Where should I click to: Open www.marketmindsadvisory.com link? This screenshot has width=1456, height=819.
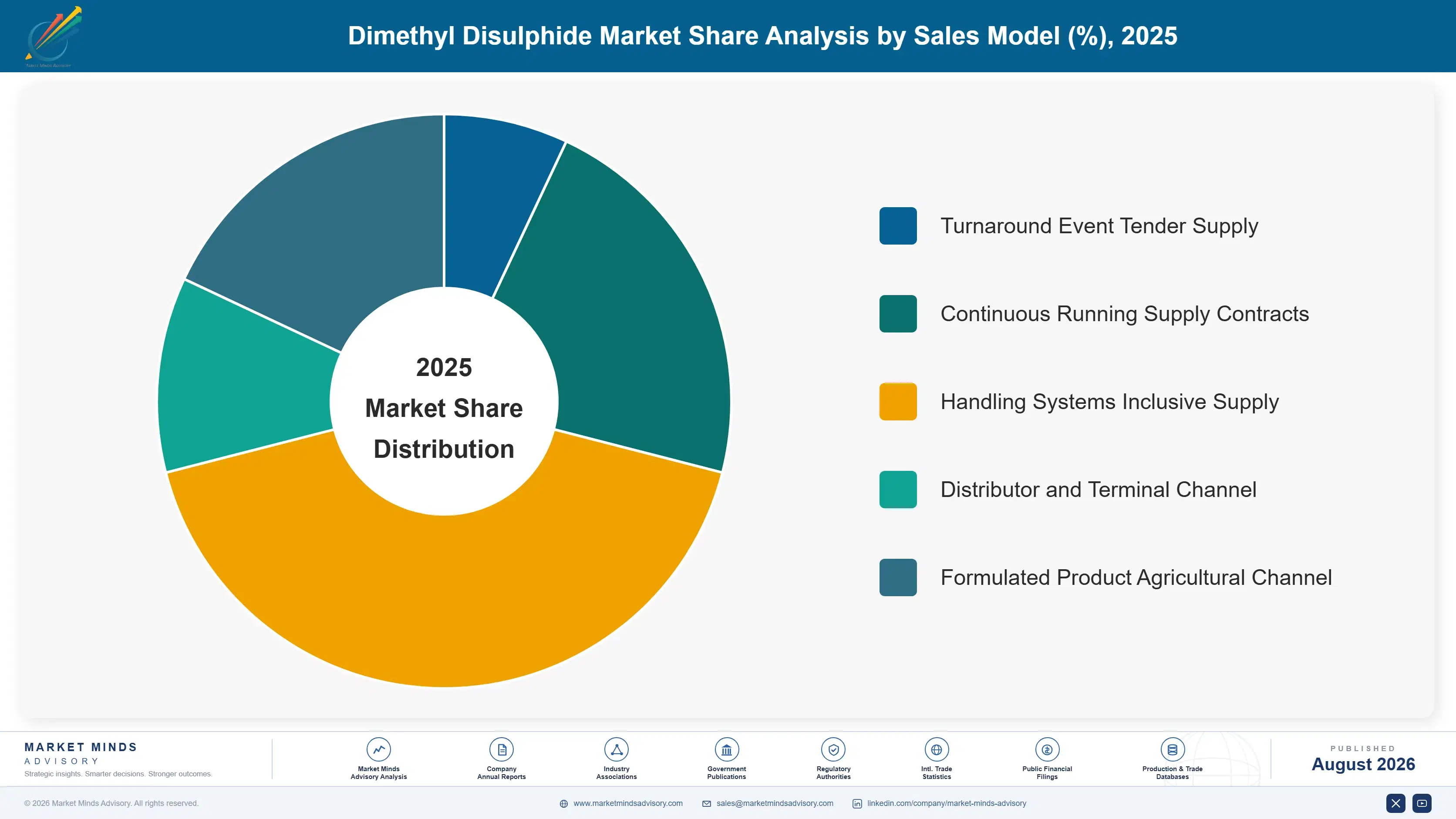click(628, 803)
